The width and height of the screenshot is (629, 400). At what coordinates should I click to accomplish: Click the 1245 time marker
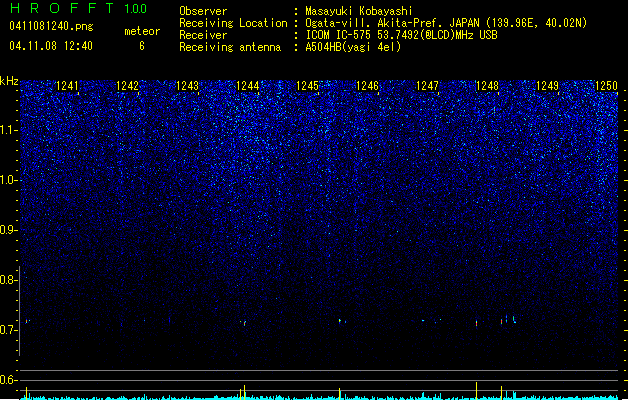coord(307,86)
